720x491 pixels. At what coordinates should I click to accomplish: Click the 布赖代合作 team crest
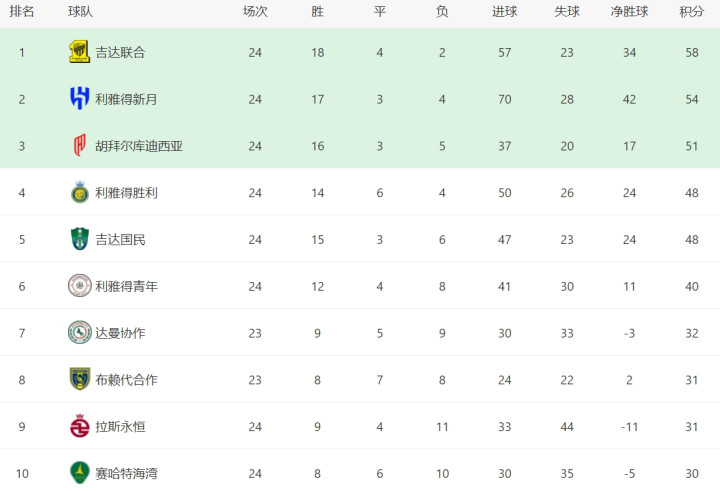79,379
